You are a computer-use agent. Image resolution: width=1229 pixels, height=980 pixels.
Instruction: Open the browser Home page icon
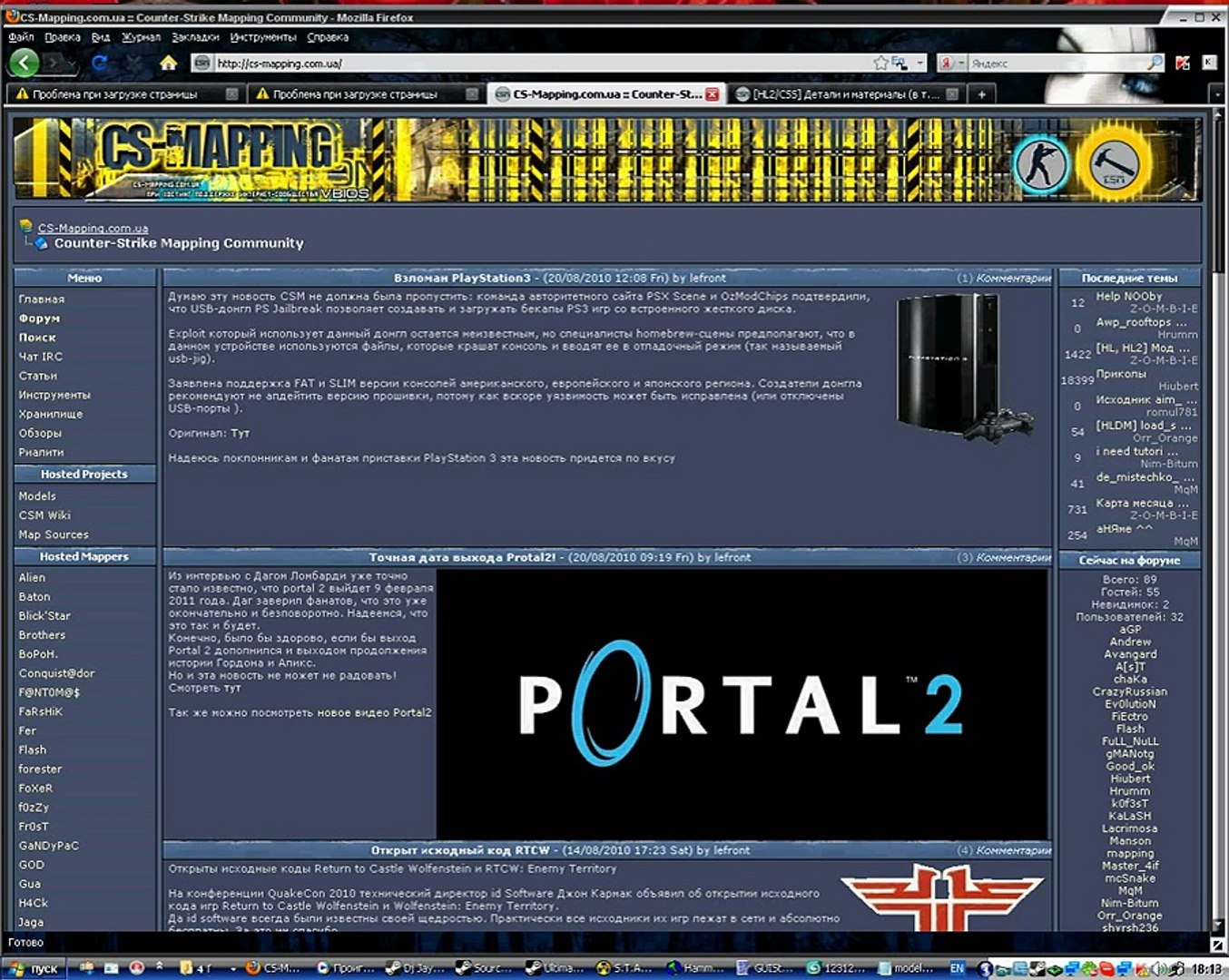click(168, 63)
